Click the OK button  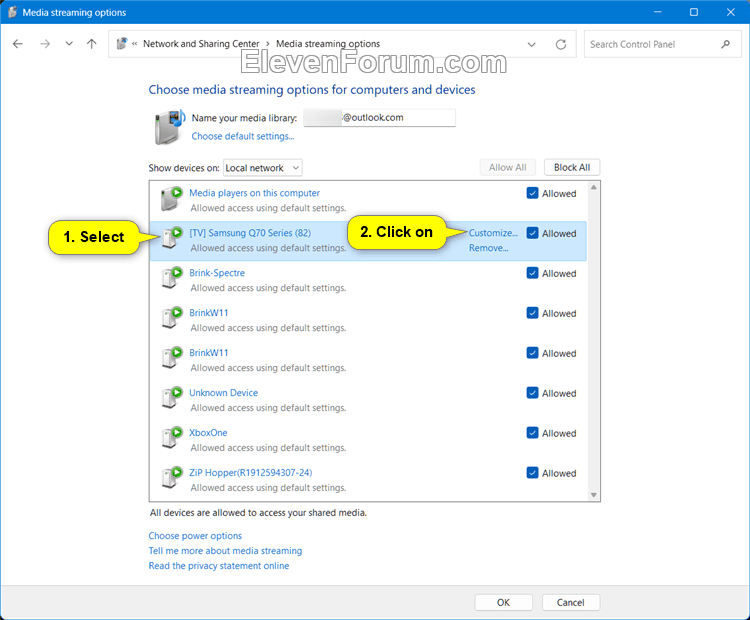point(503,602)
